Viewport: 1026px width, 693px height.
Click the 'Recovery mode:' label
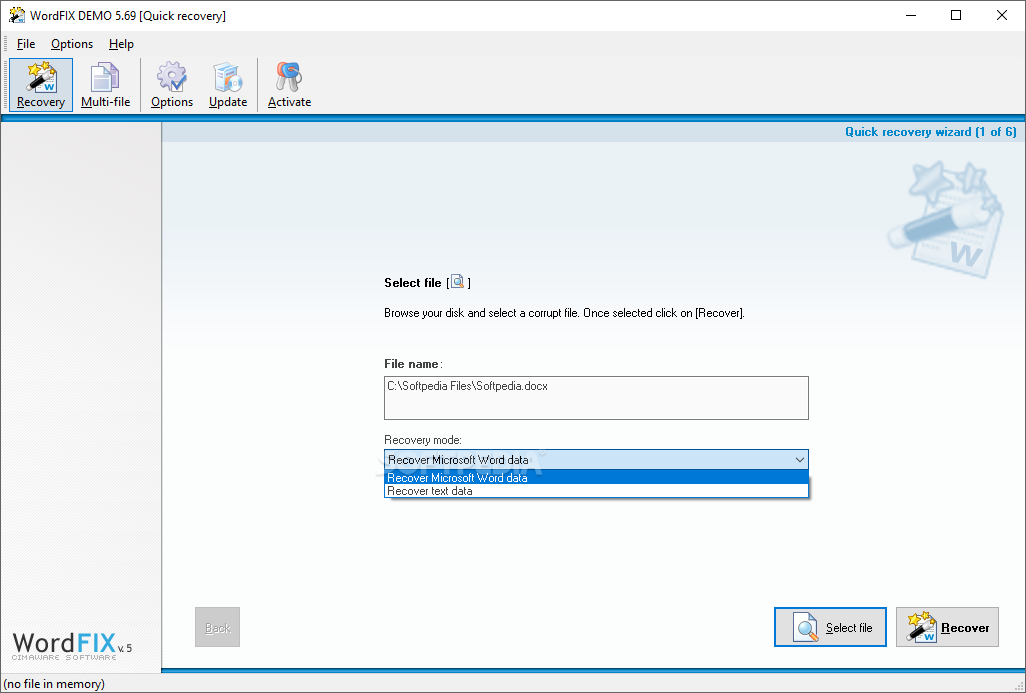pos(423,440)
